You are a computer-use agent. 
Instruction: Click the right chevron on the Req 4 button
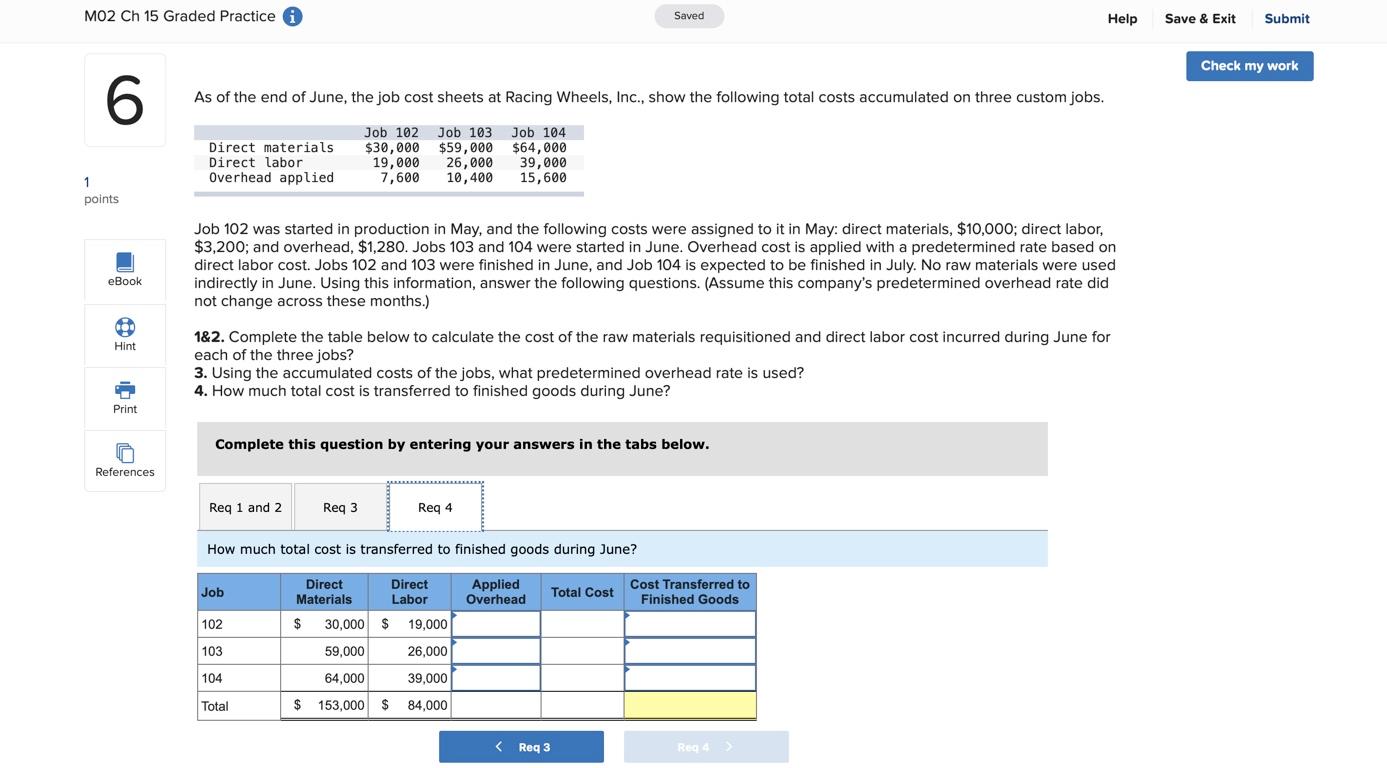(x=727, y=744)
